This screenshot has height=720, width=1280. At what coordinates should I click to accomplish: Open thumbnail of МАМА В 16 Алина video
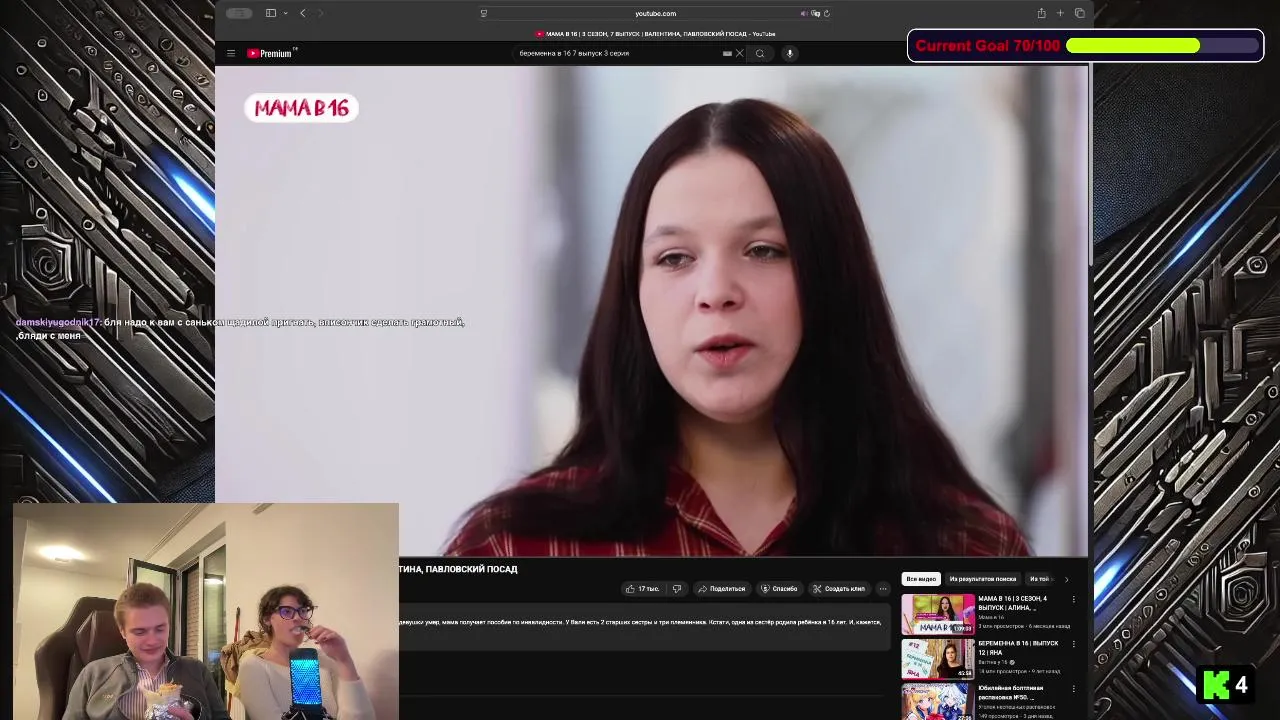[x=938, y=614]
